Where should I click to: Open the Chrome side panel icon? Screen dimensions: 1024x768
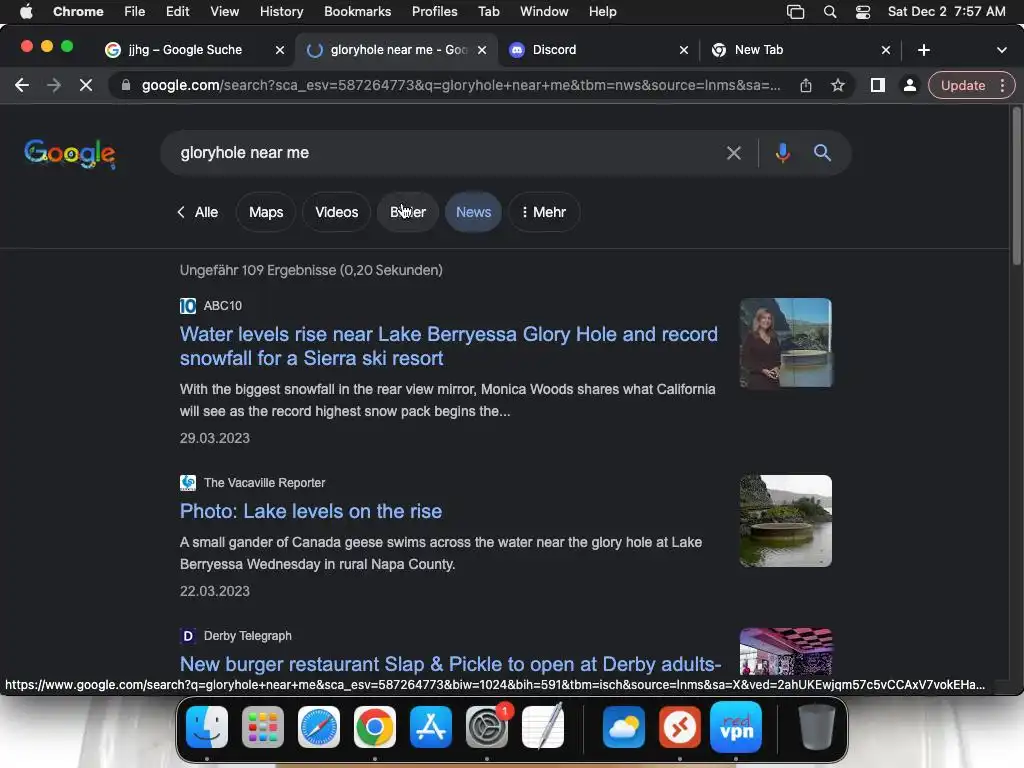(x=878, y=86)
